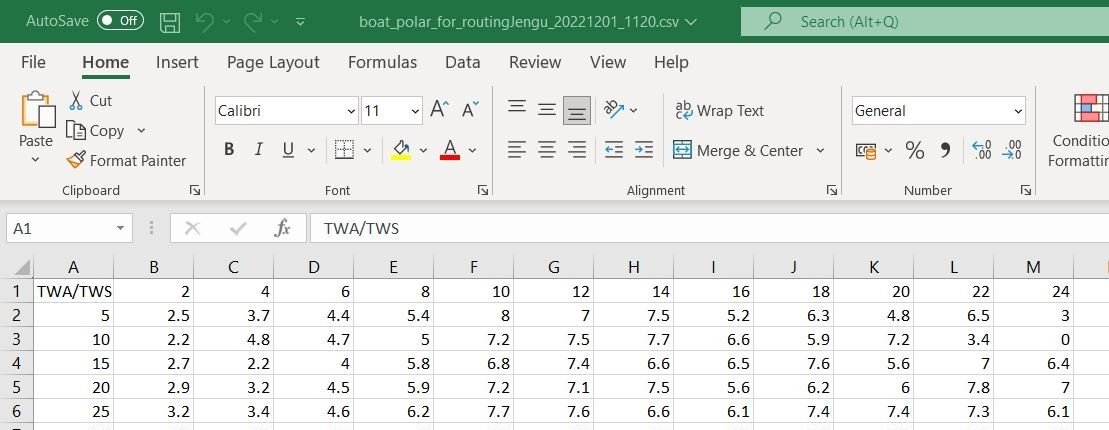Expand the General number format dropdown
This screenshot has width=1109, height=430.
coord(1018,111)
